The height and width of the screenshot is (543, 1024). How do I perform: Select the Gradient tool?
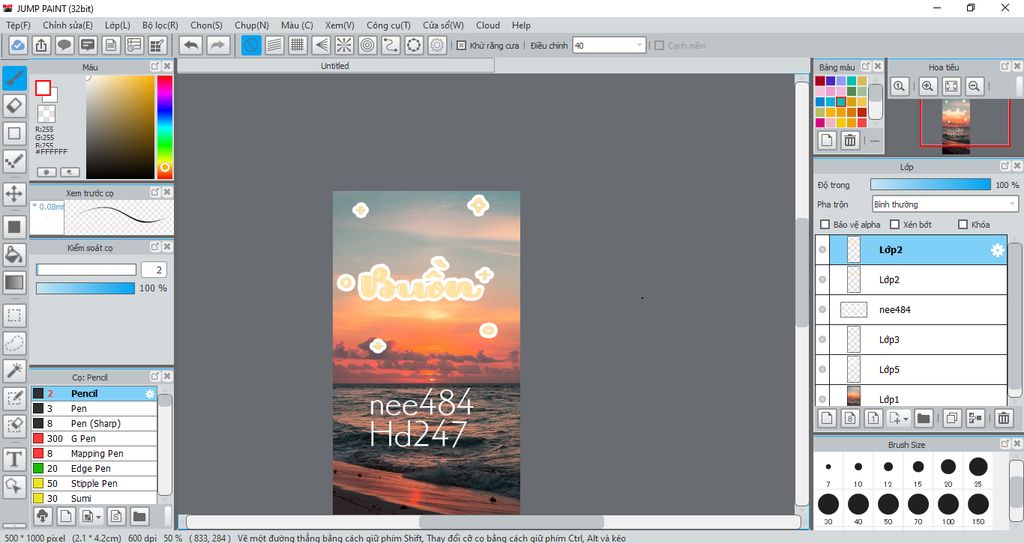[14, 282]
